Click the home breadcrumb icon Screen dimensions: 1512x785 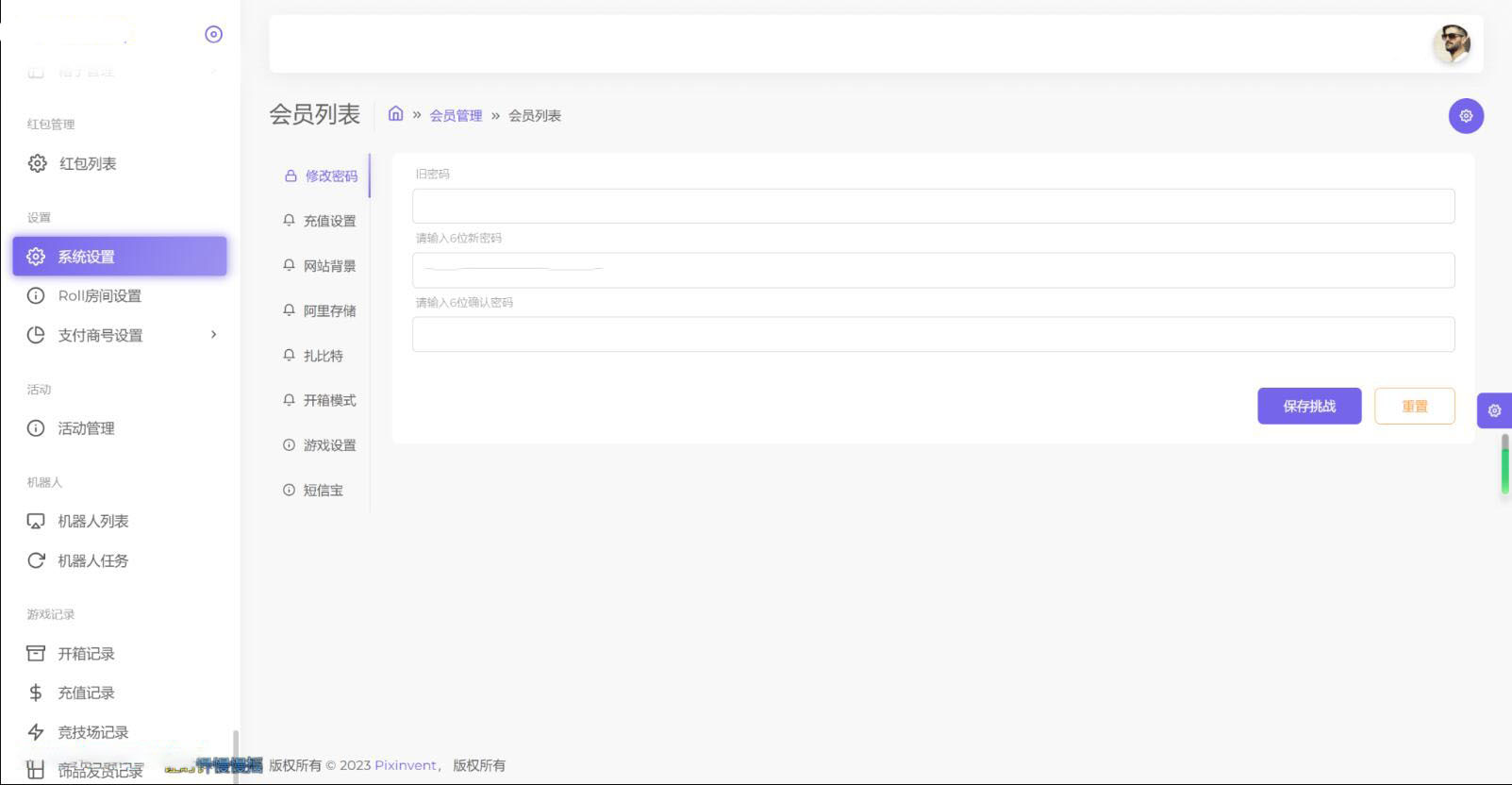395,114
